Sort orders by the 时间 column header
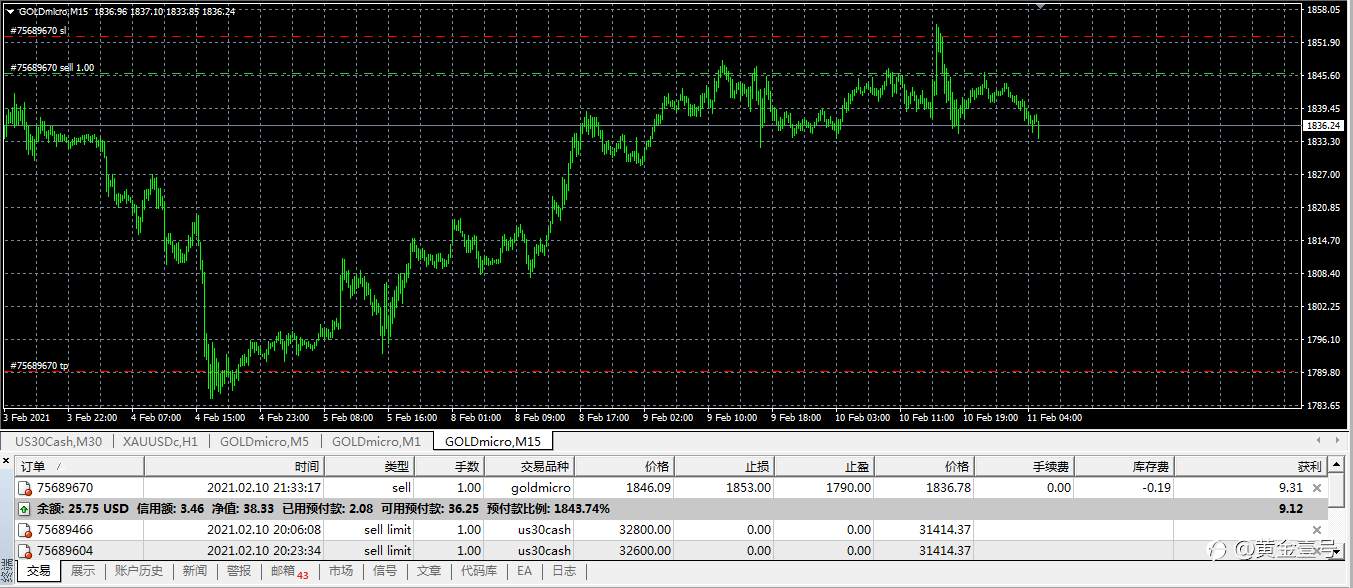Image resolution: width=1353 pixels, height=588 pixels. click(x=234, y=467)
